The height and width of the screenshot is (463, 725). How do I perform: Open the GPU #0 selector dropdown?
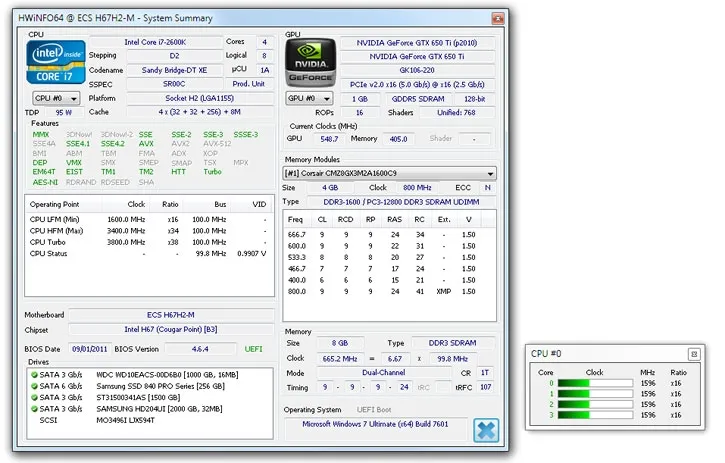click(x=309, y=98)
